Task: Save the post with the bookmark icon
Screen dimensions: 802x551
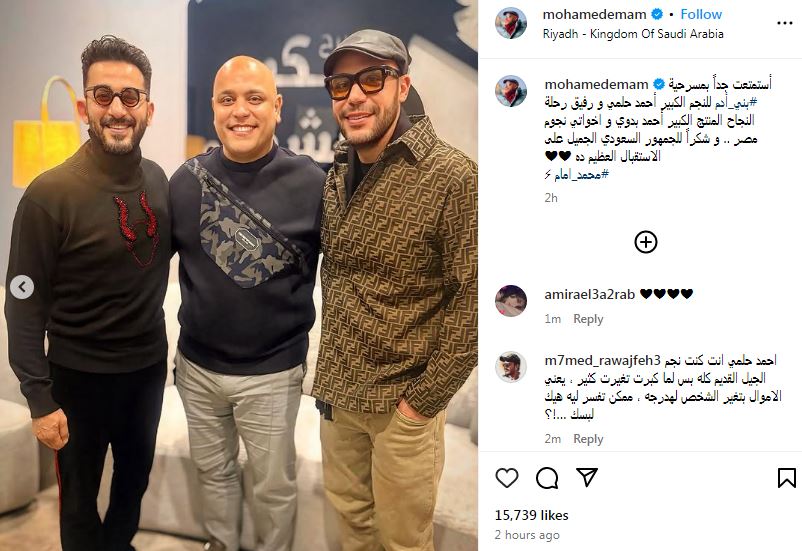Action: coord(787,478)
